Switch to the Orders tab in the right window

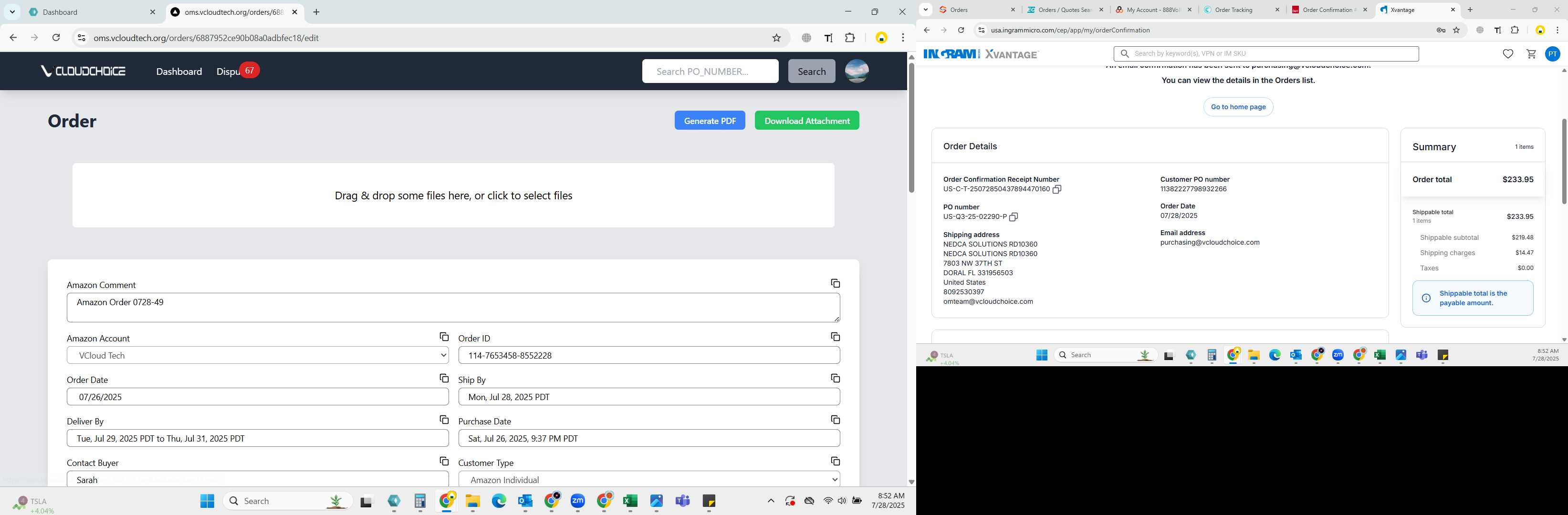click(977, 10)
